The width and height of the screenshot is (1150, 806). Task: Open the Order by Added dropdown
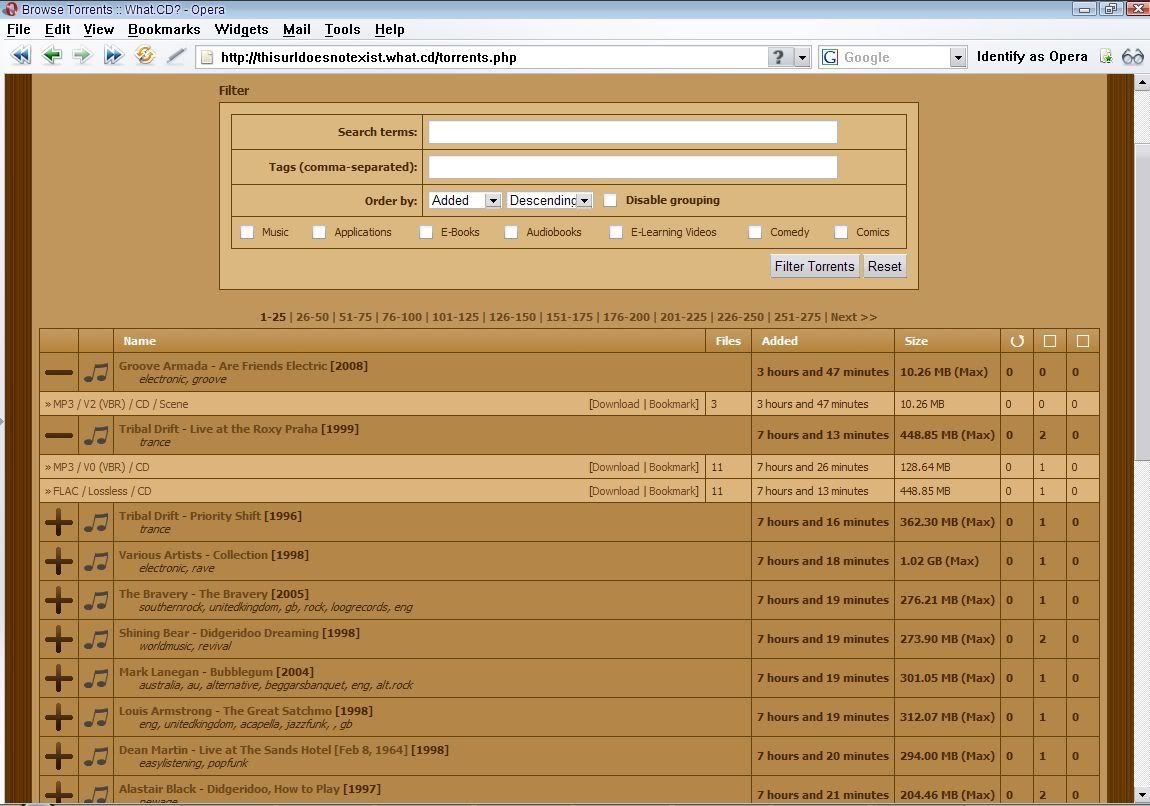[465, 200]
